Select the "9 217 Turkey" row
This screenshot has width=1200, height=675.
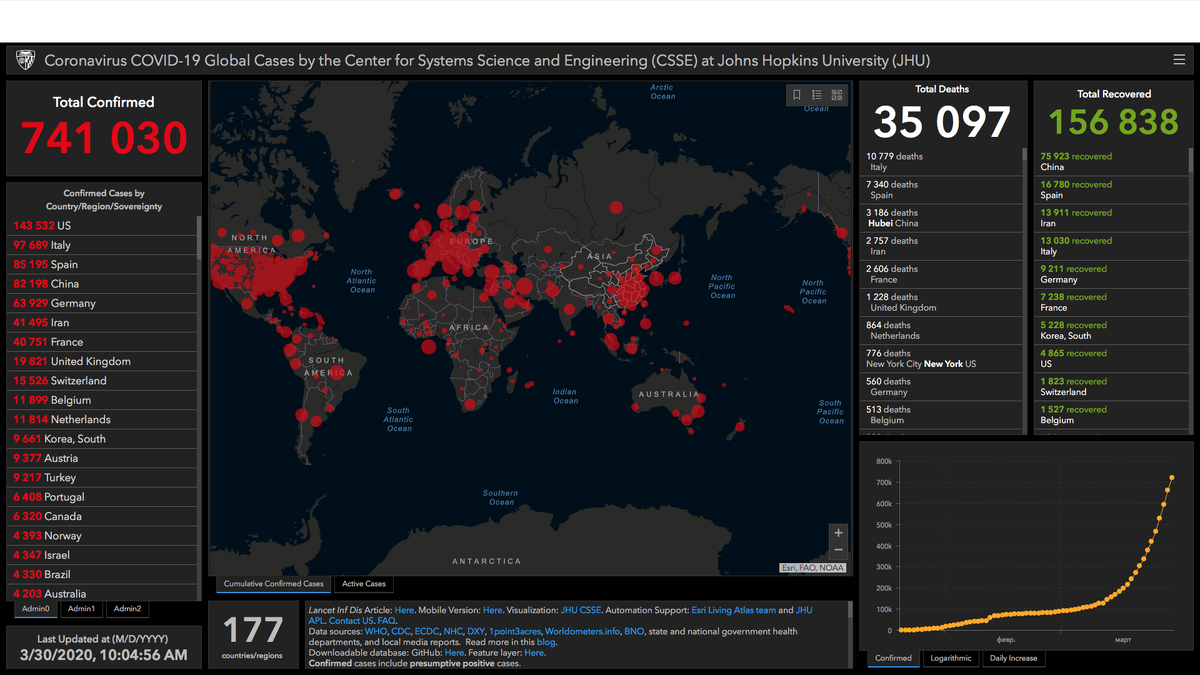(103, 478)
